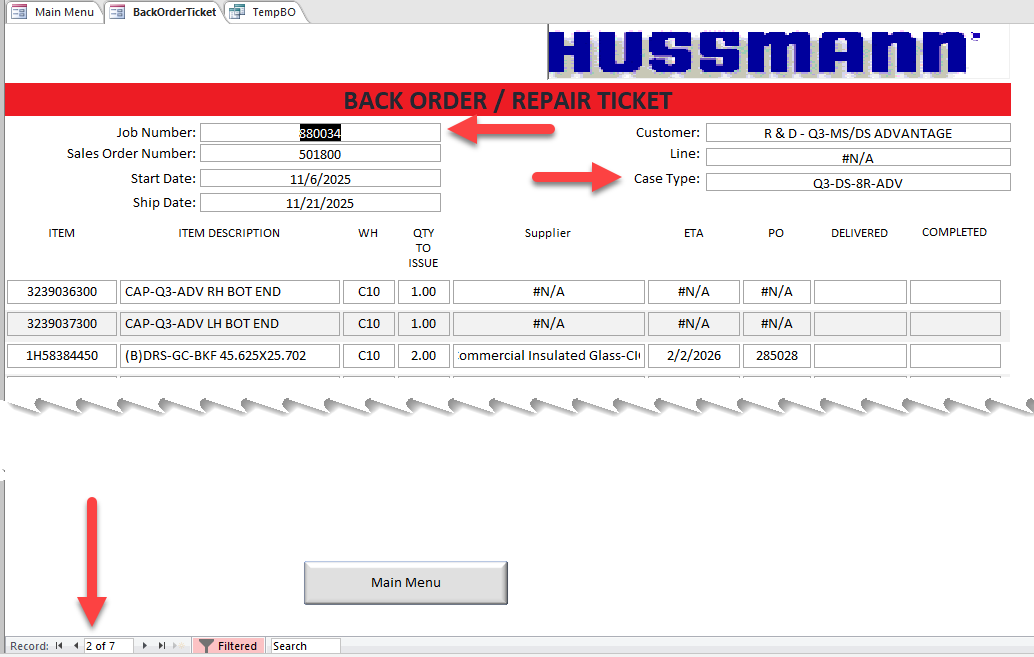Create a new blank record
This screenshot has width=1034, height=657.
pyautogui.click(x=178, y=646)
